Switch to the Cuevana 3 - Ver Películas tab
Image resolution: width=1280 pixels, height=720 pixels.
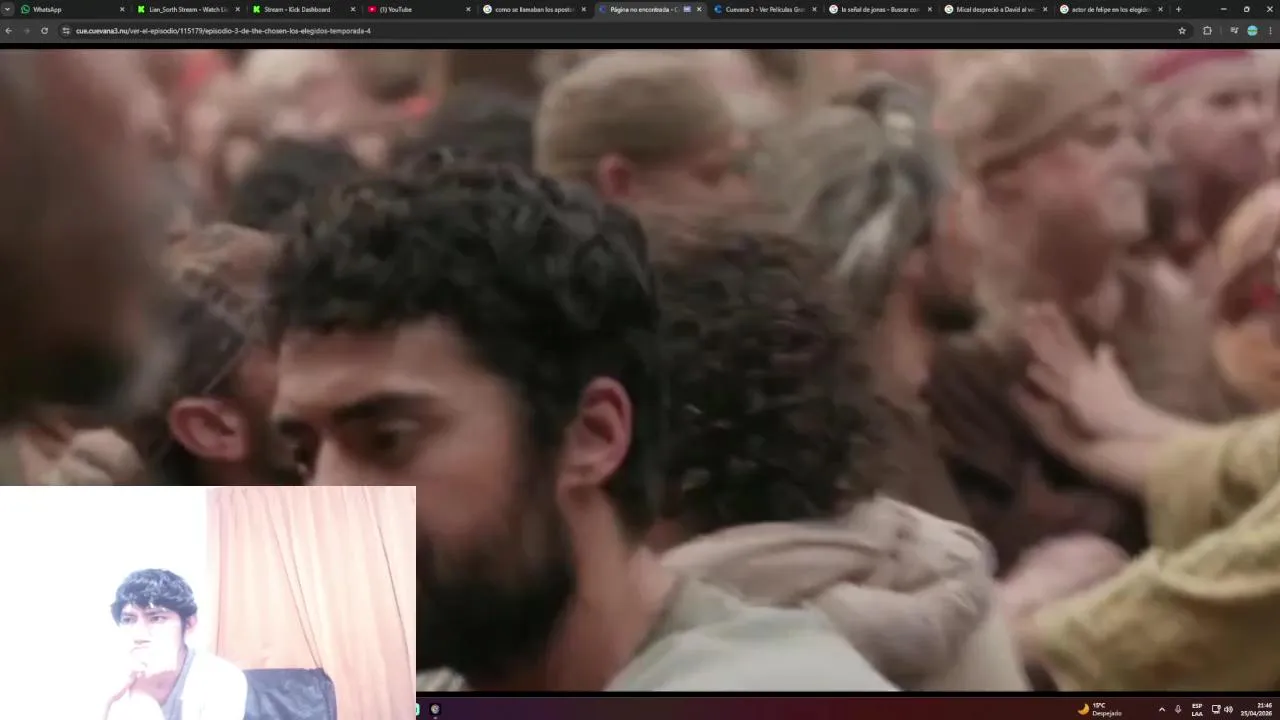(764, 9)
